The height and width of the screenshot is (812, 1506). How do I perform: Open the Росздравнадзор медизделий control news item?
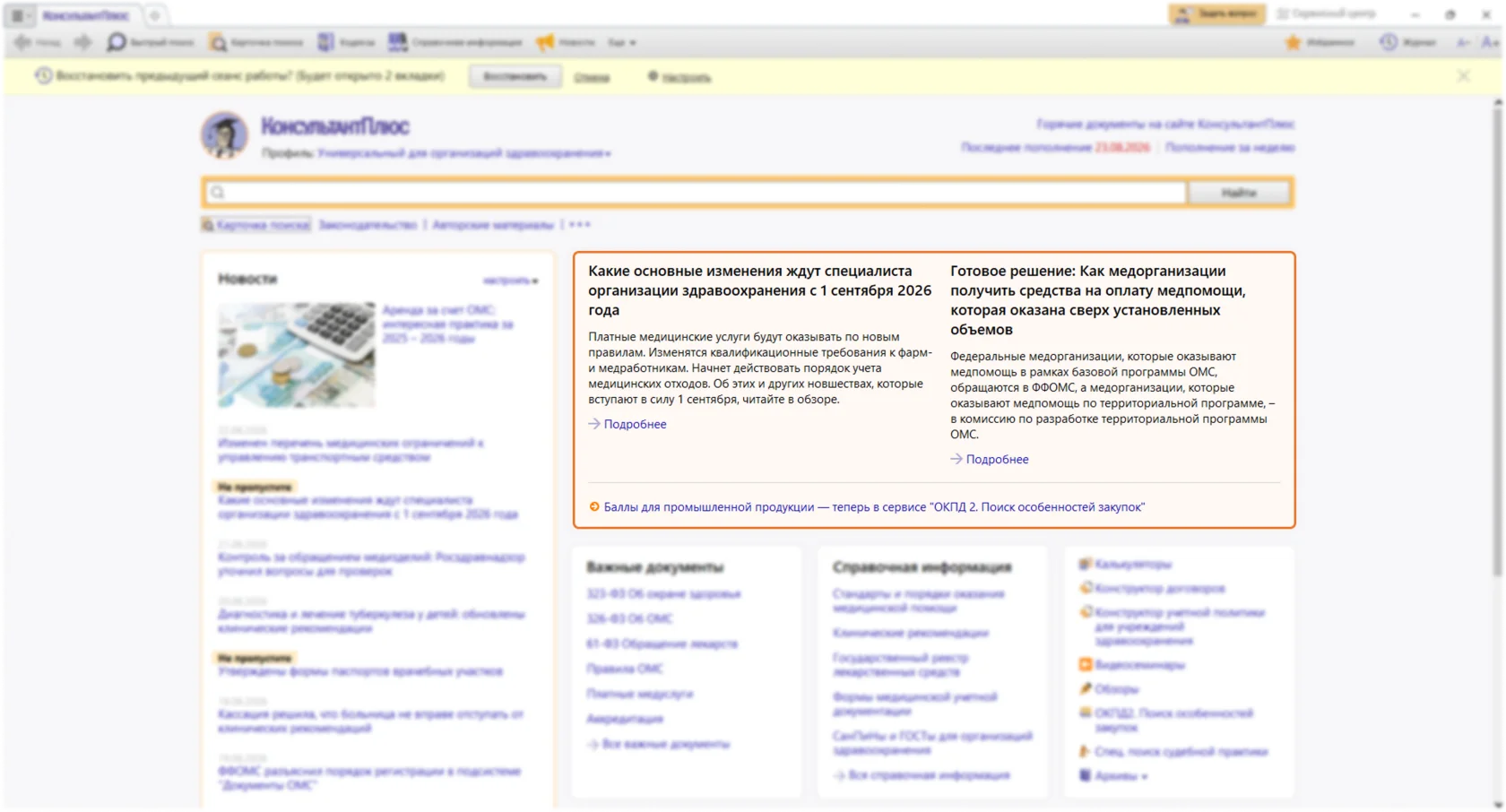[x=371, y=564]
